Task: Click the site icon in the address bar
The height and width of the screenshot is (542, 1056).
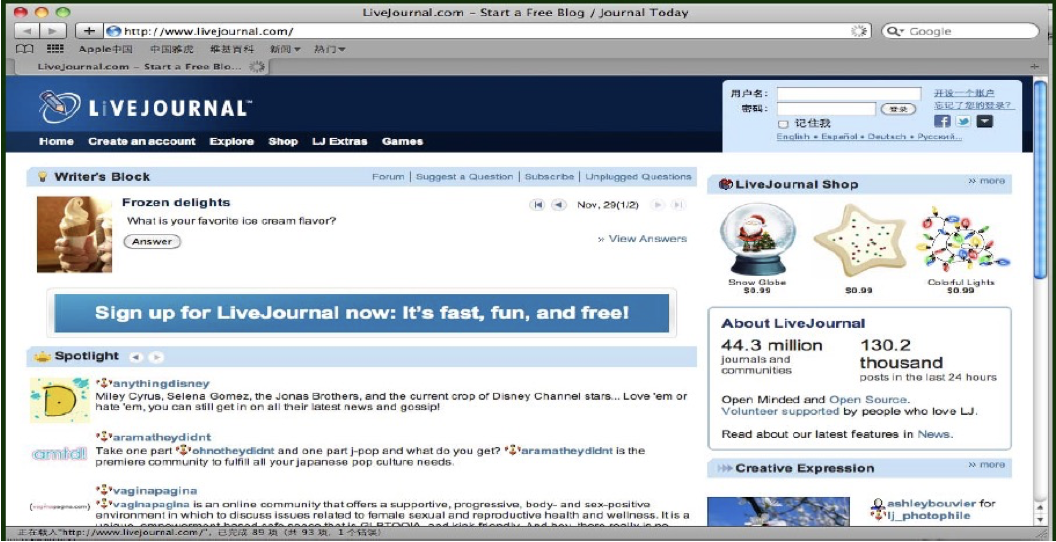Action: (x=114, y=31)
